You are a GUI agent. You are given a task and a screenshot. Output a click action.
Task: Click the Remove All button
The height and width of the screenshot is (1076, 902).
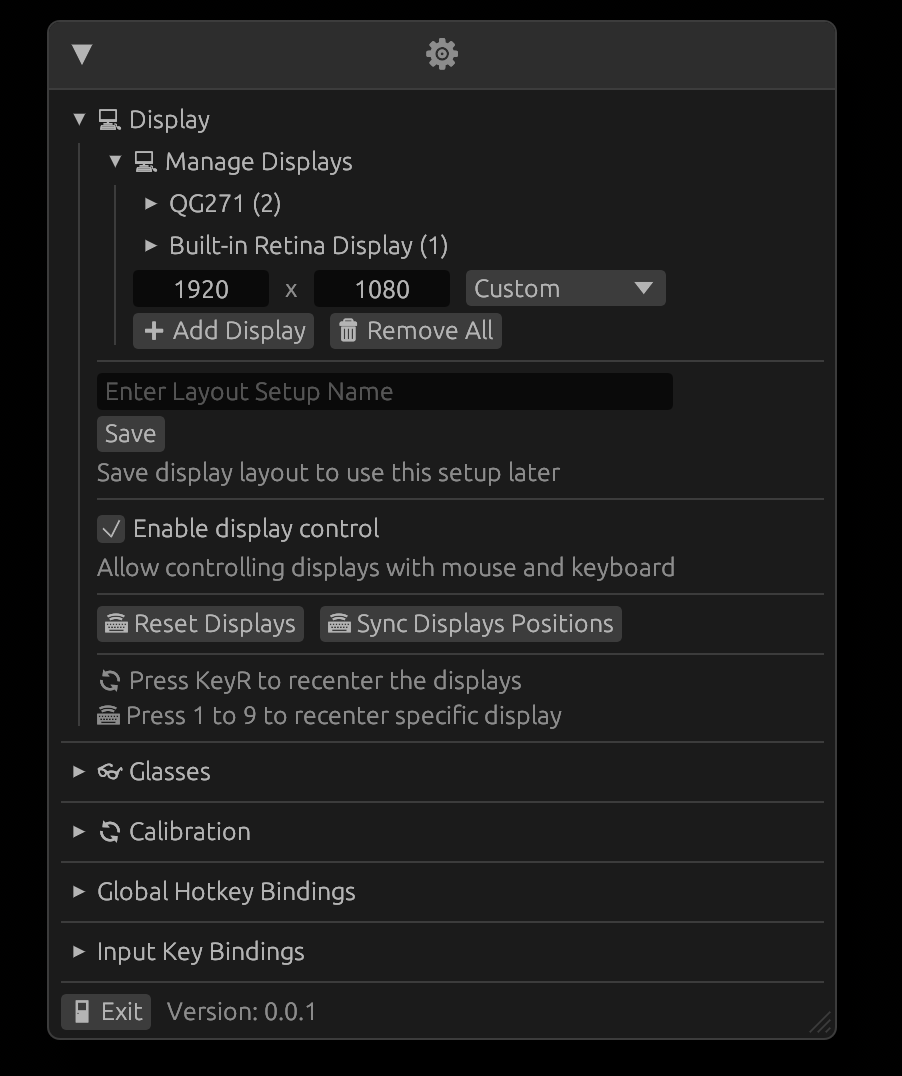(x=416, y=331)
